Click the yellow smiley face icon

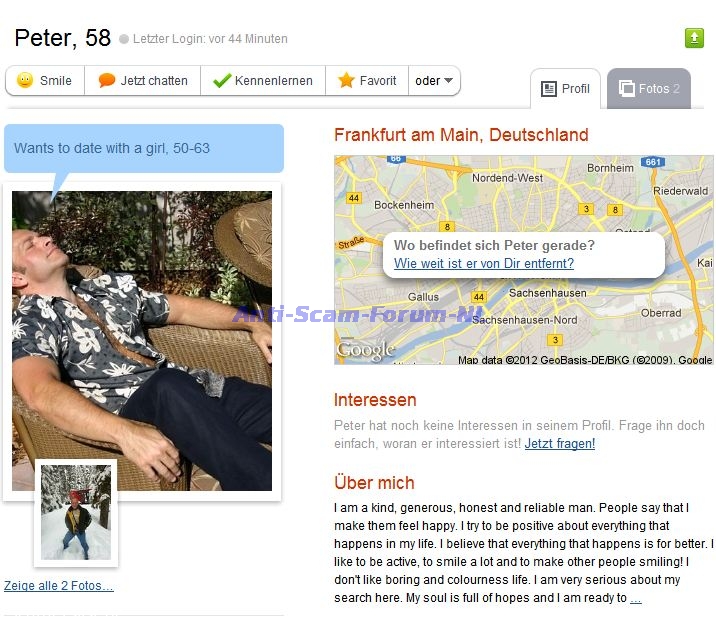pyautogui.click(x=25, y=80)
